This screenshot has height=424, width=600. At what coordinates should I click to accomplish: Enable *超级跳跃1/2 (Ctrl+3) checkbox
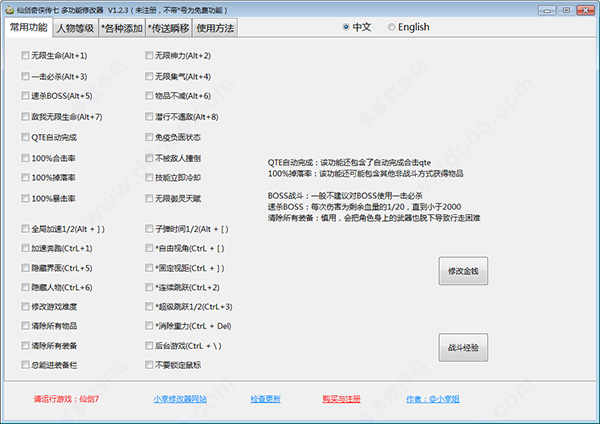(149, 307)
